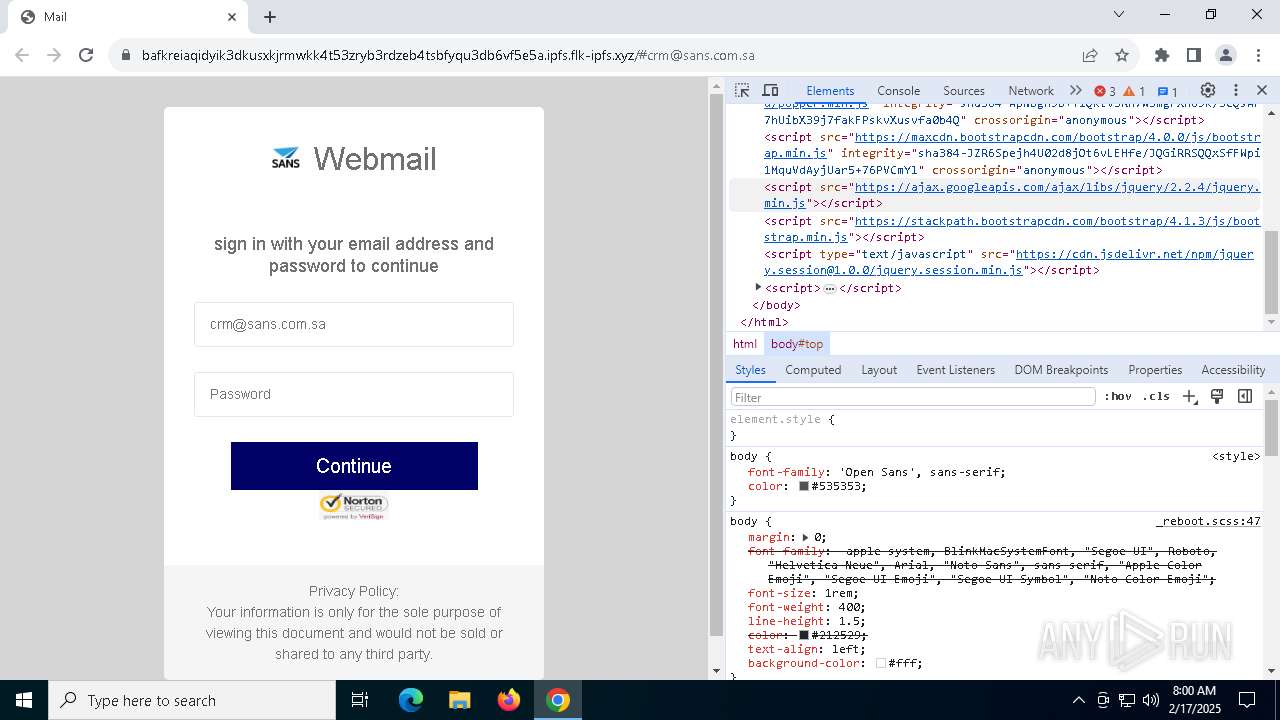Expand the collapsed script element
This screenshot has height=720, width=1280.
(758, 287)
